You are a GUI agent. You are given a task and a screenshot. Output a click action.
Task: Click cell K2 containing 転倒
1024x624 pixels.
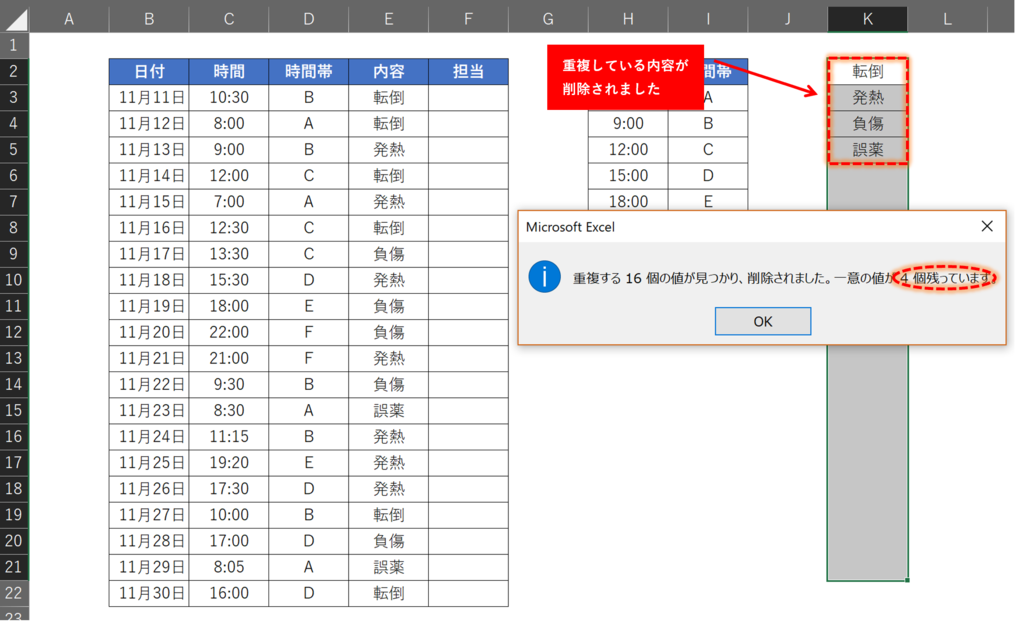click(867, 72)
